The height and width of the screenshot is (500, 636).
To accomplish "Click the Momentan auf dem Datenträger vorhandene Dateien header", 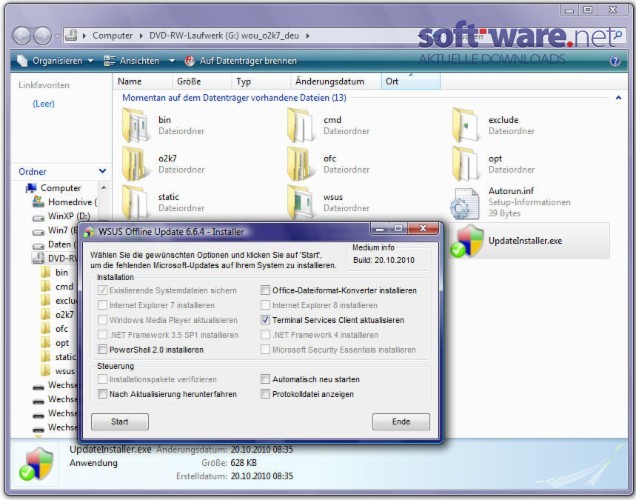I will tap(234, 98).
